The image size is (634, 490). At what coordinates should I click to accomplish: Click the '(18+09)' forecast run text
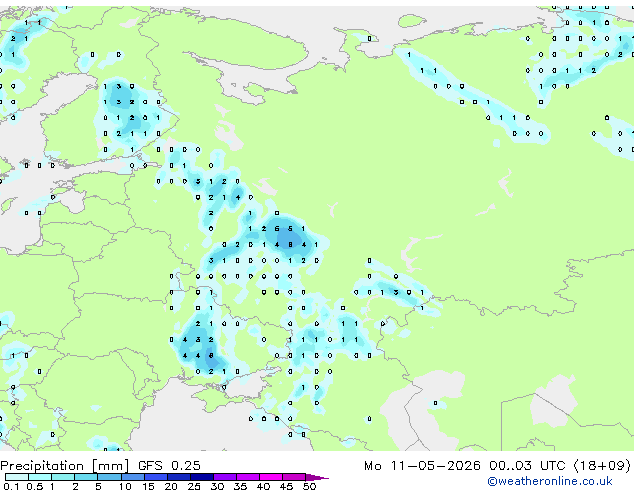click(x=602, y=466)
